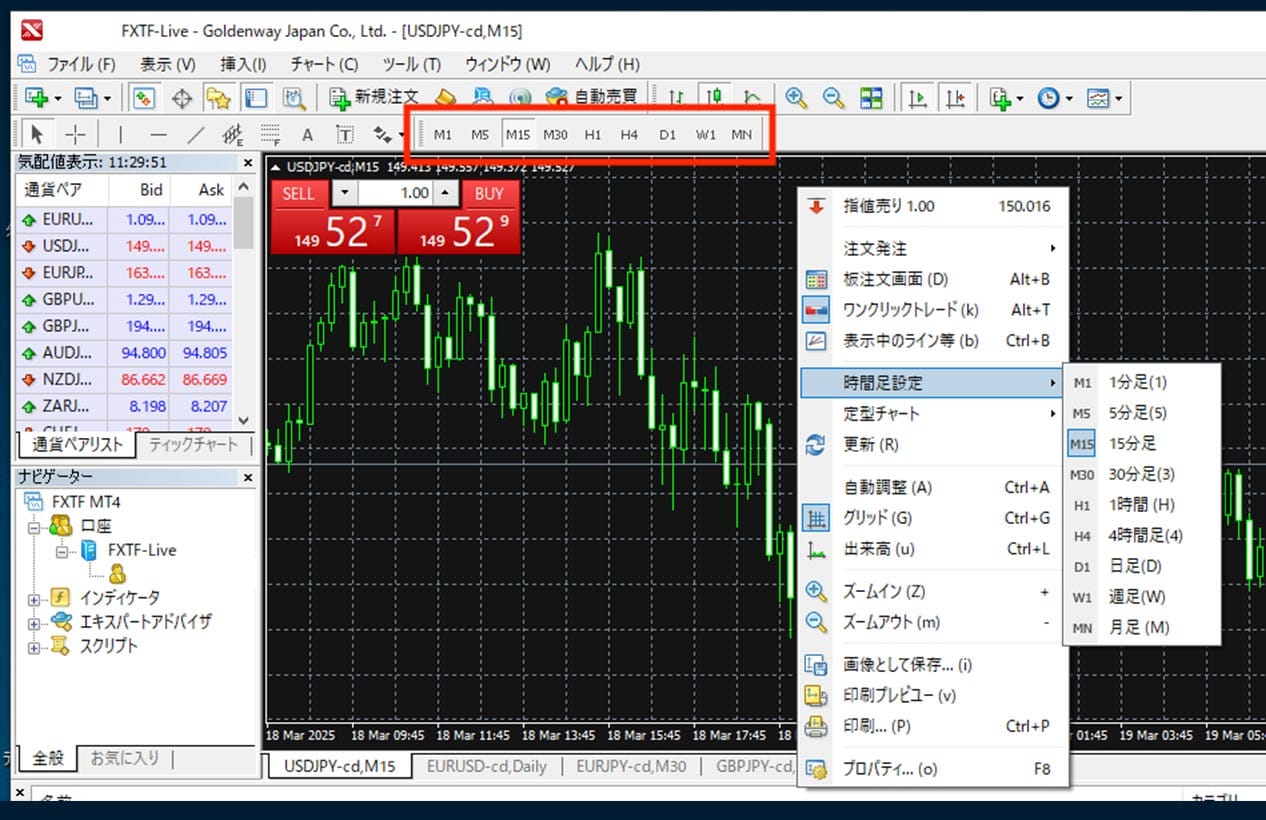The image size is (1266, 820).
Task: Switch to M30 timeframe in toolbar
Action: click(555, 134)
